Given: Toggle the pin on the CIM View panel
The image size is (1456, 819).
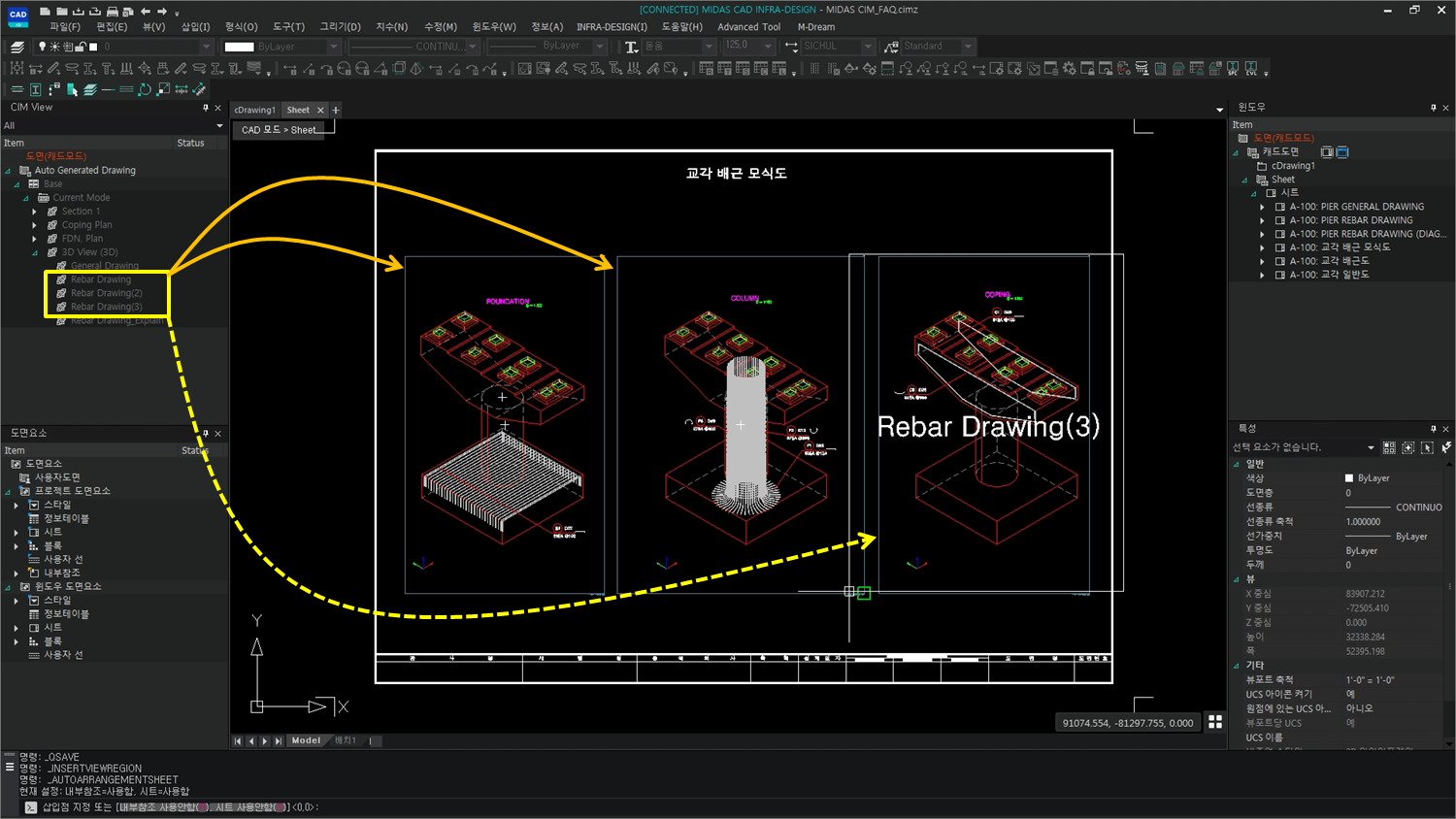Looking at the screenshot, I should click(x=207, y=108).
